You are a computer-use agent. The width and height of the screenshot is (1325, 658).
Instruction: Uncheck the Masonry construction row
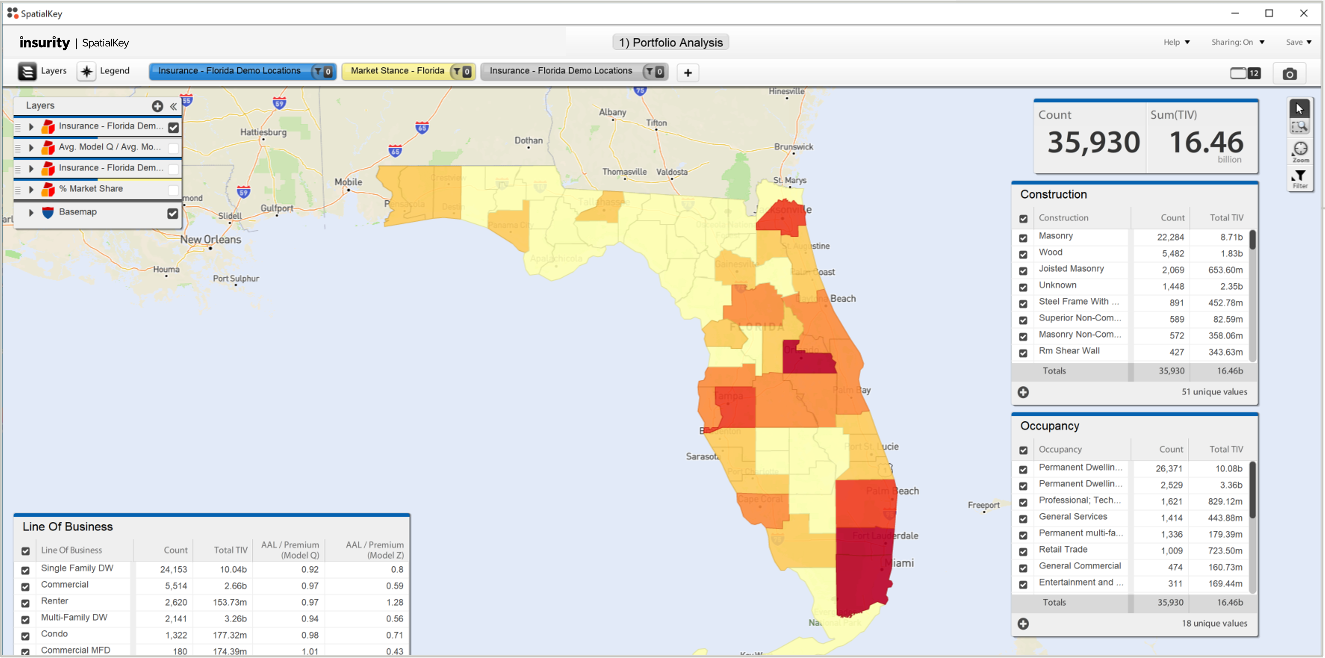(1022, 237)
